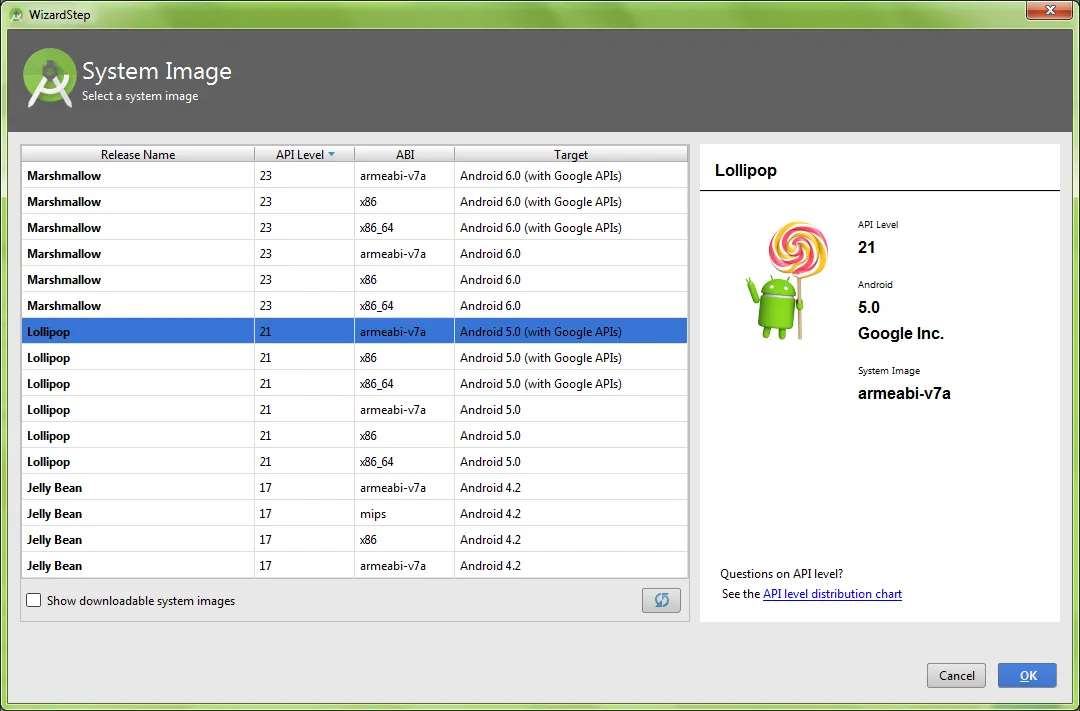Click Google Inc. vendor text

[900, 333]
